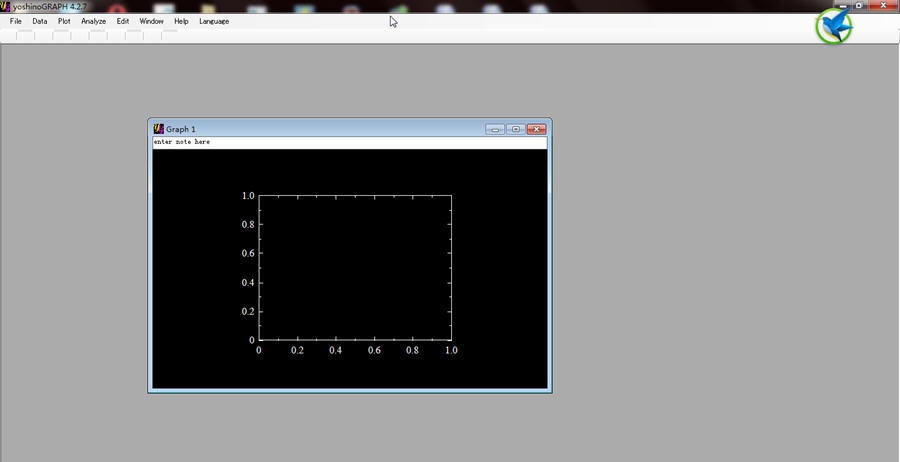The height and width of the screenshot is (462, 900).
Task: Select the Plot menu
Action: (64, 21)
